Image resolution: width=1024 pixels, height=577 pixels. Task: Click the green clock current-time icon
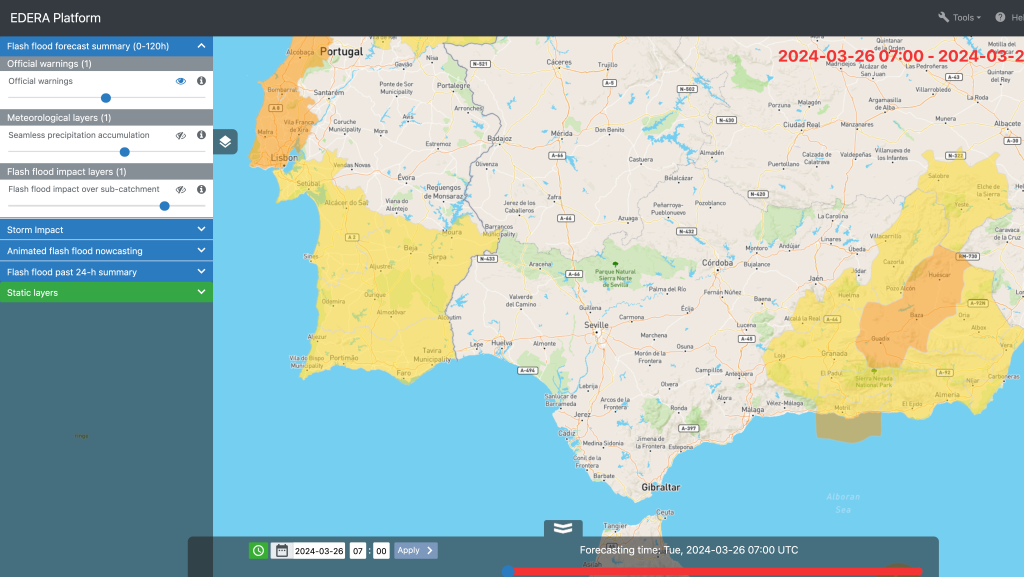(x=258, y=550)
